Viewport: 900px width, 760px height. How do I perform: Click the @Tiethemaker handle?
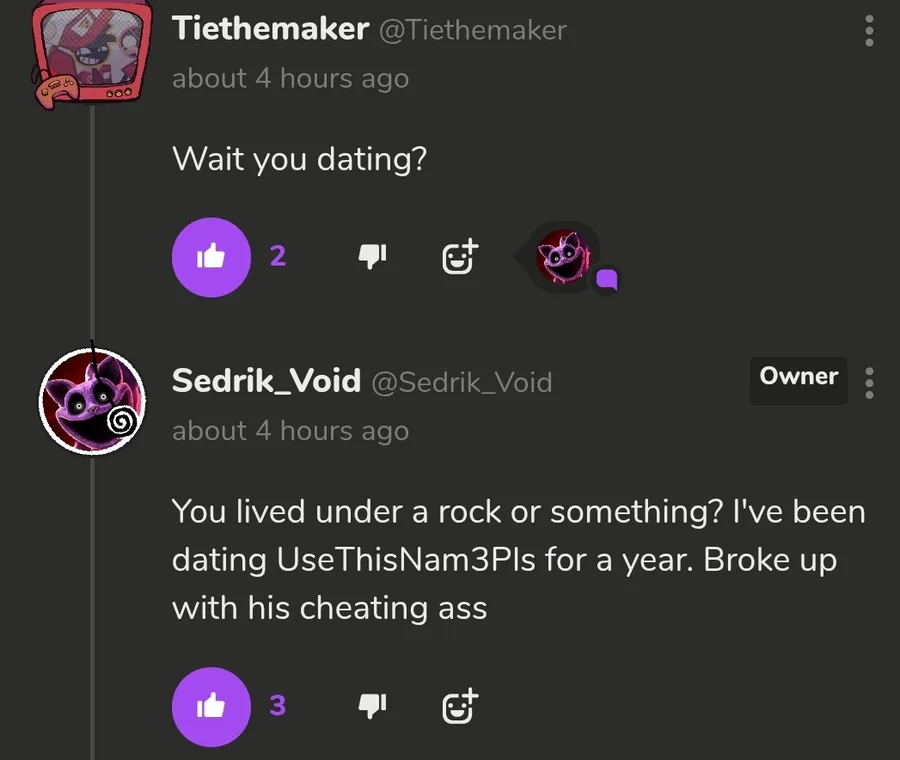[471, 31]
